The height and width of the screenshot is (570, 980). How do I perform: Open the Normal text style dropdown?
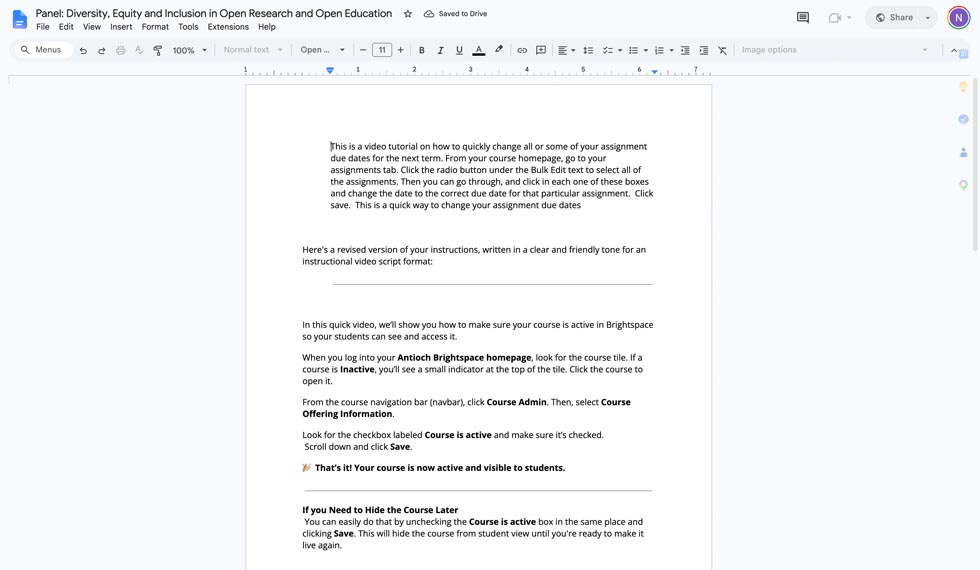pos(253,50)
